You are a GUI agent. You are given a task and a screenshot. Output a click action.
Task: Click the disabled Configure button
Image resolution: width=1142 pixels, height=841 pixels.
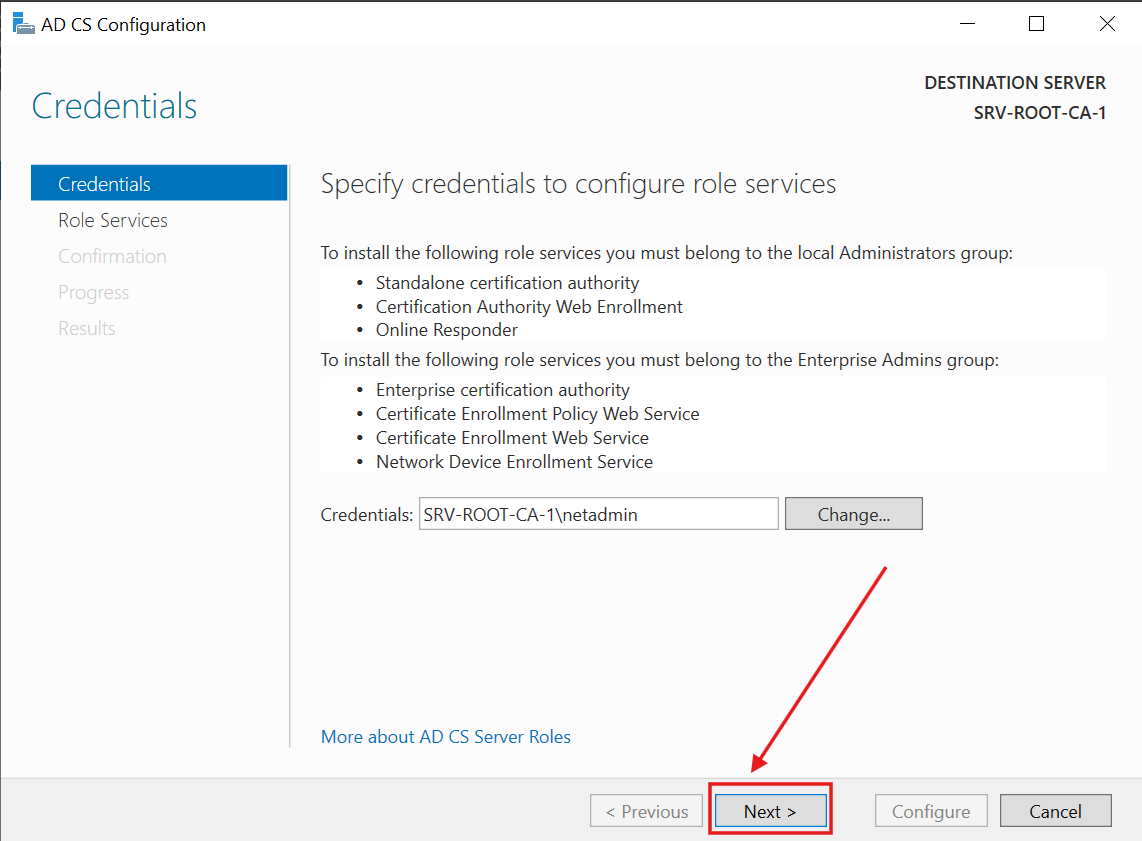[931, 810]
